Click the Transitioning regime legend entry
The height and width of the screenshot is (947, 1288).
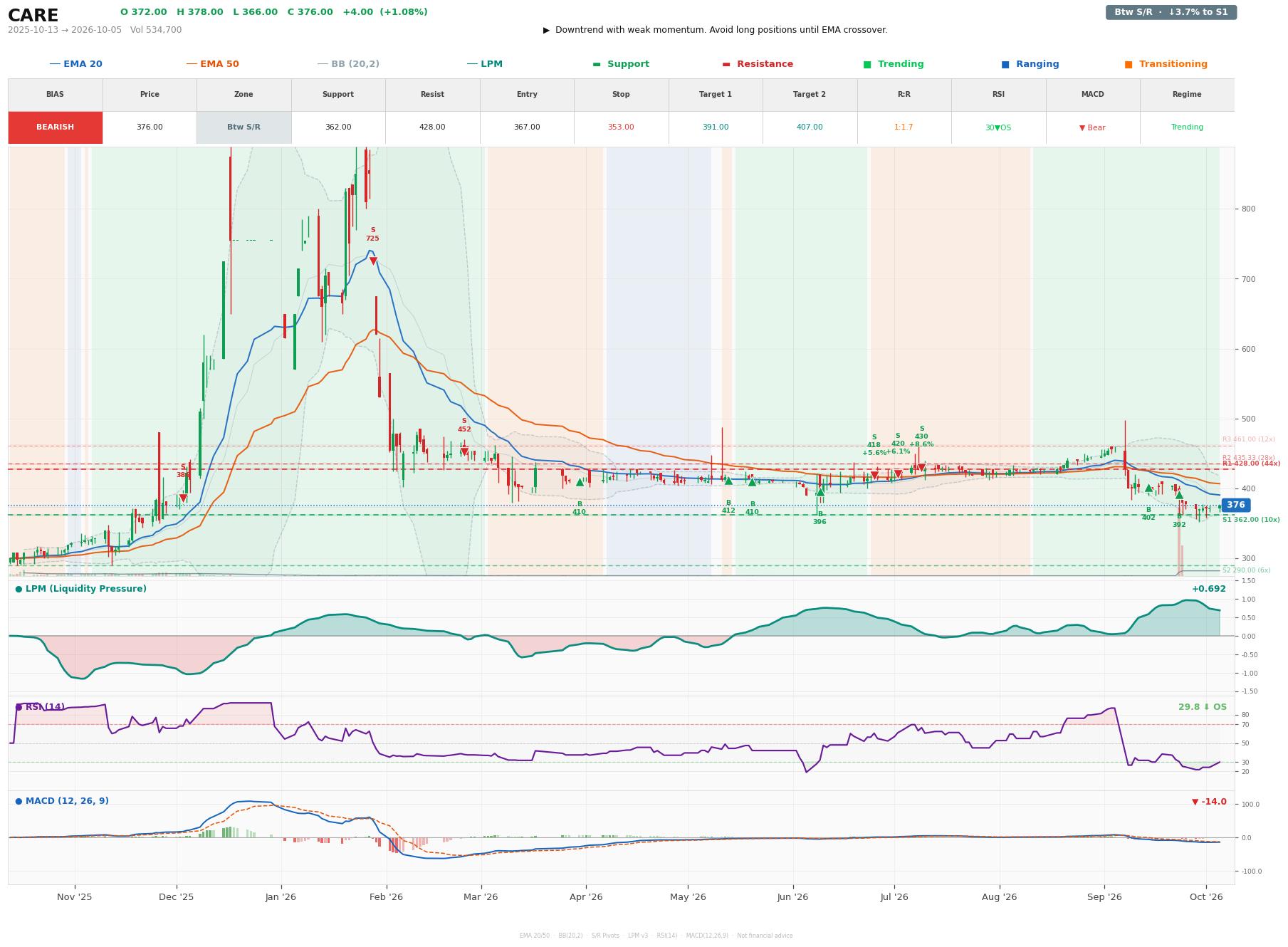(x=1166, y=64)
